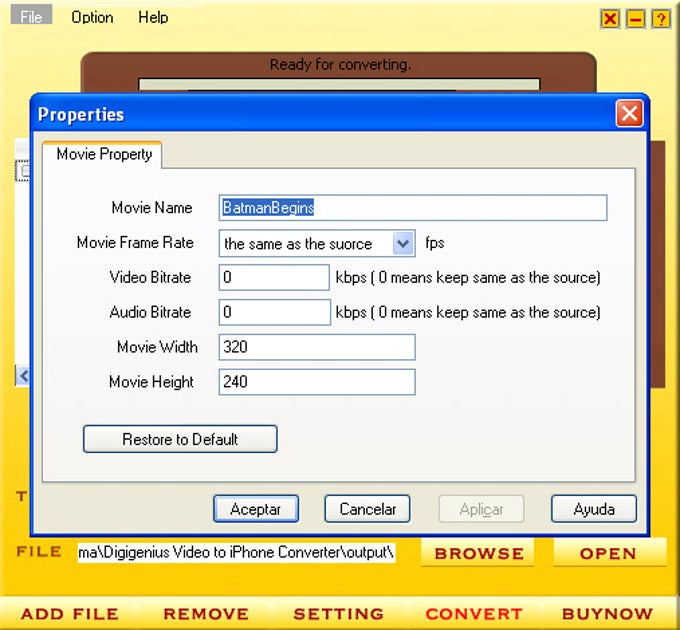Open SETTING from the bottom bar
Screen dimensions: 680x630
338,614
